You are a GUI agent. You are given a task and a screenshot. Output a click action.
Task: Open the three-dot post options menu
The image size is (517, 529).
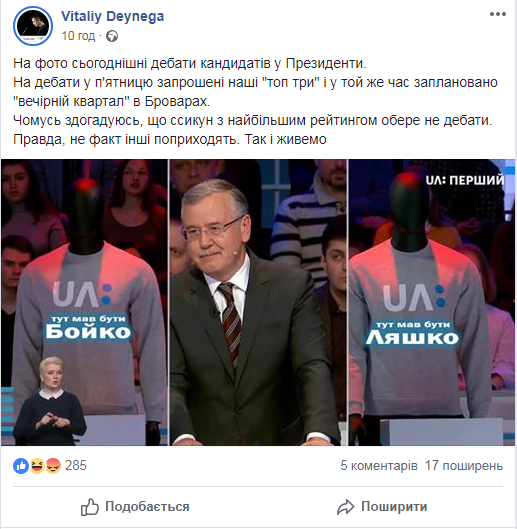pyautogui.click(x=497, y=14)
